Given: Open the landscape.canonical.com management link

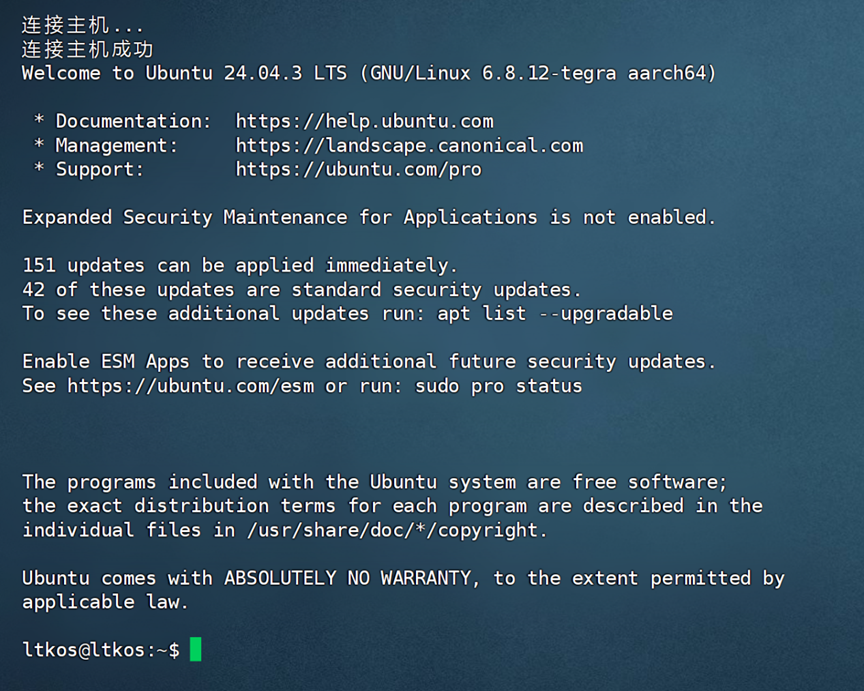Looking at the screenshot, I should (409, 145).
